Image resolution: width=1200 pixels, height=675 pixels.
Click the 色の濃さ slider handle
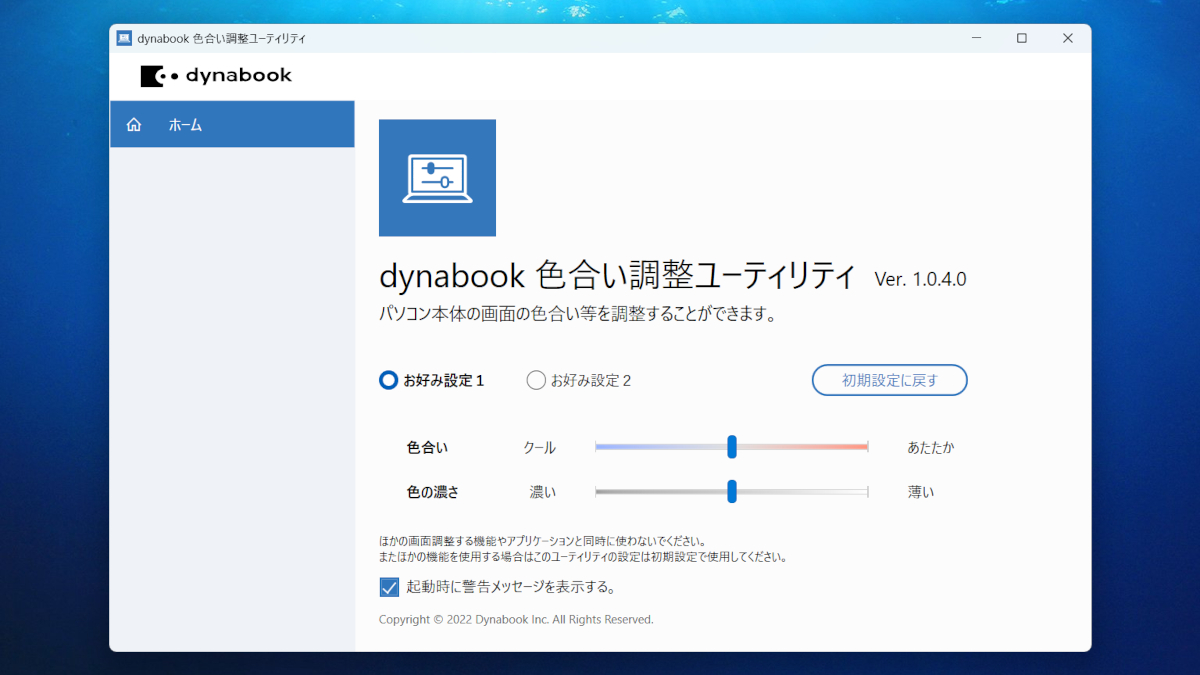[733, 491]
